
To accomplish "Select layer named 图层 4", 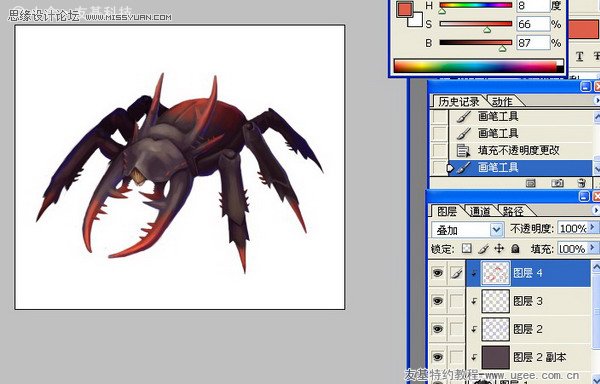I will click(528, 273).
